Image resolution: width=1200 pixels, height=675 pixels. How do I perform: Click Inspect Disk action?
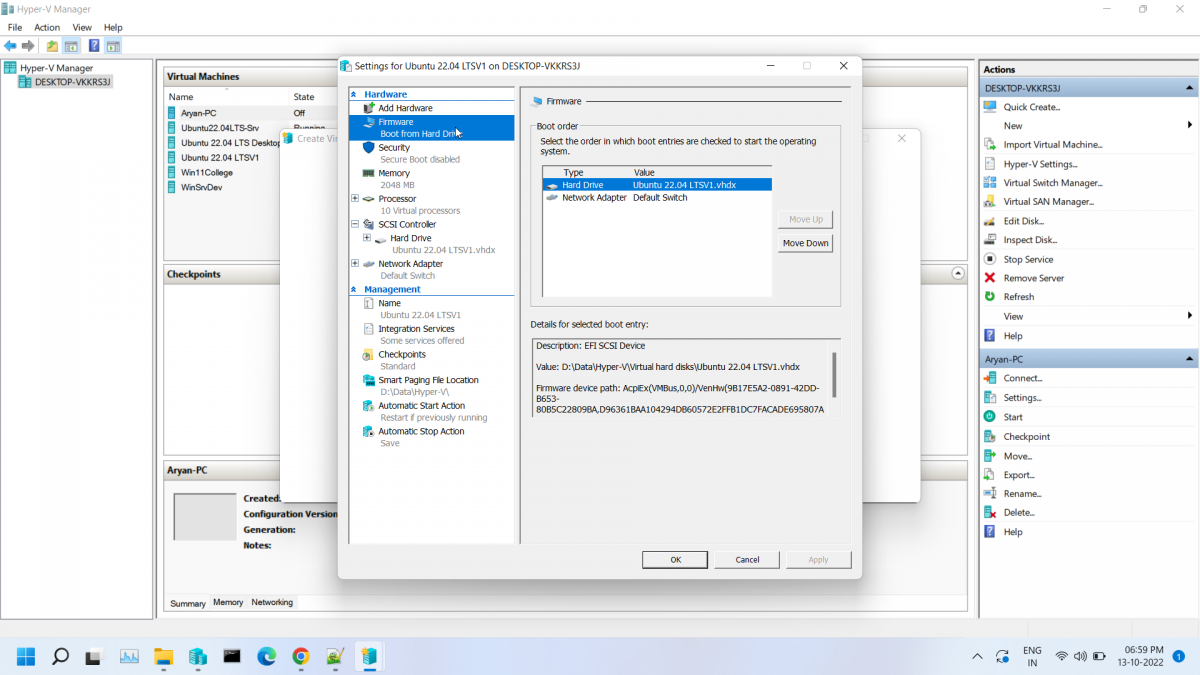[1029, 240]
